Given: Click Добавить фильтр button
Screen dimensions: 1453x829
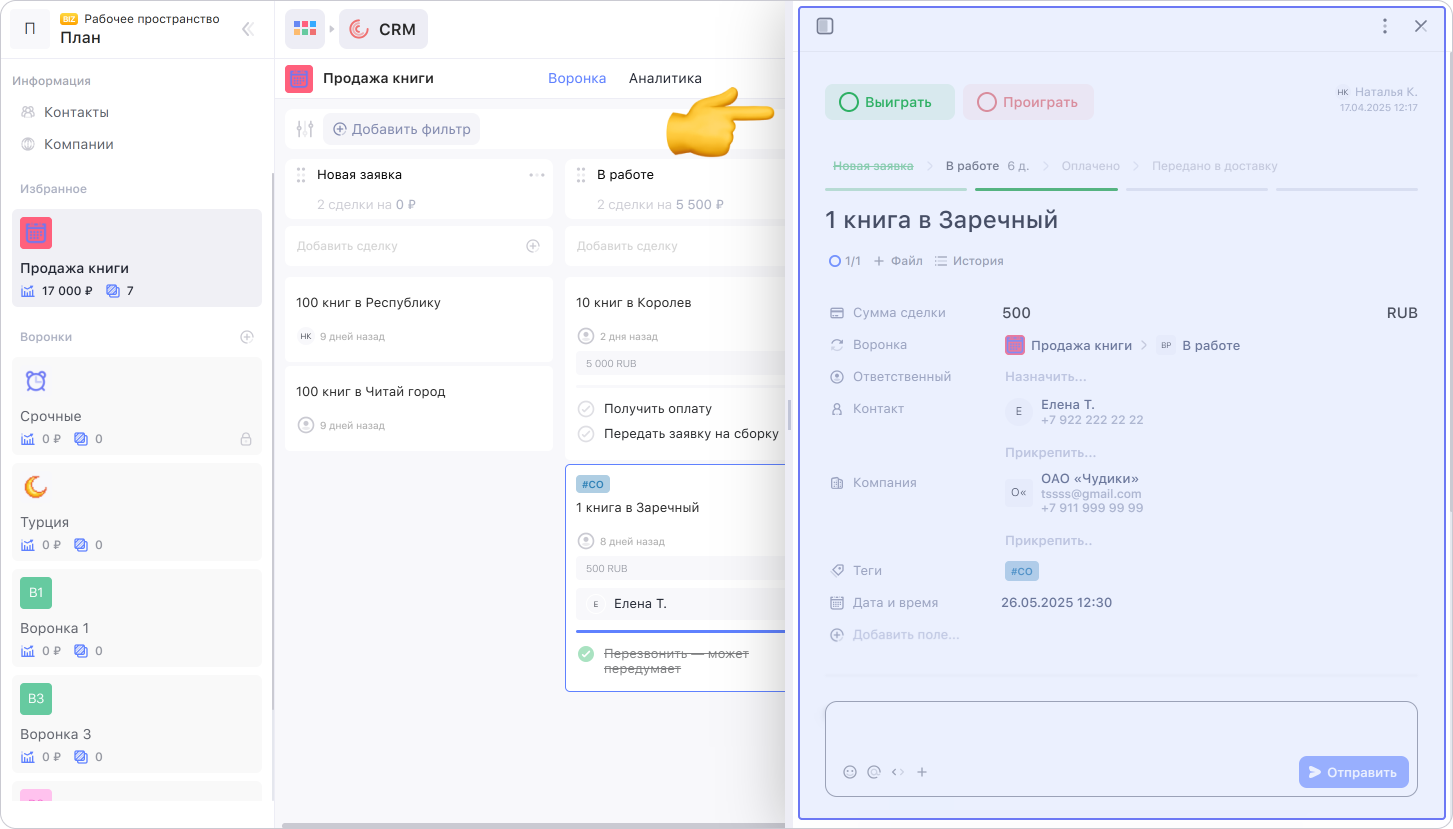Looking at the screenshot, I should (x=401, y=129).
